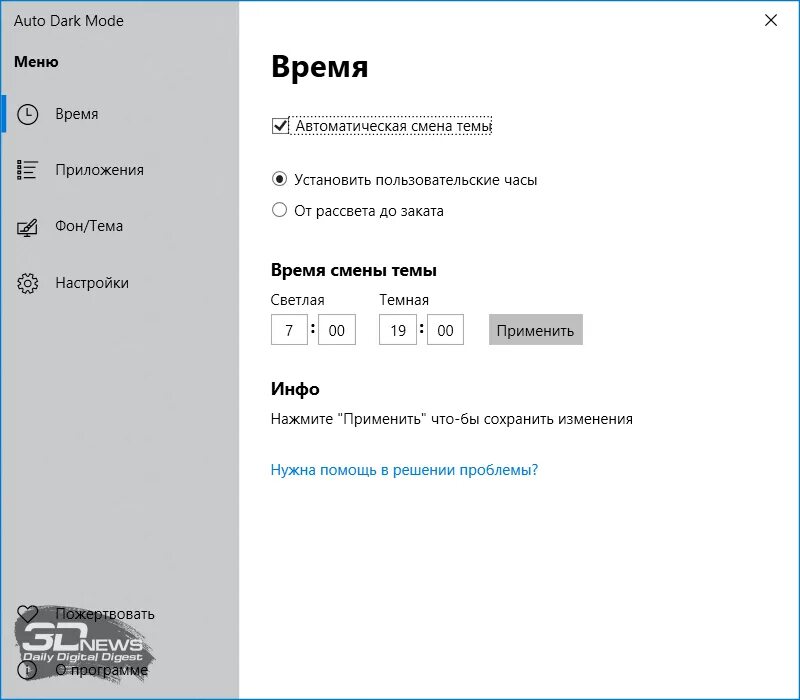Image resolution: width=800 pixels, height=700 pixels.
Task: Click the Светлая label
Action: pyautogui.click(x=297, y=299)
